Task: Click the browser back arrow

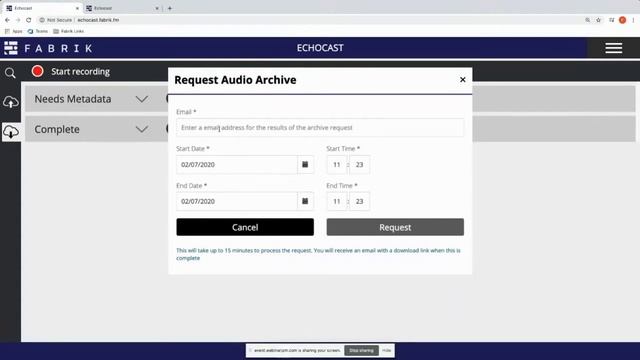Action: 7,20
